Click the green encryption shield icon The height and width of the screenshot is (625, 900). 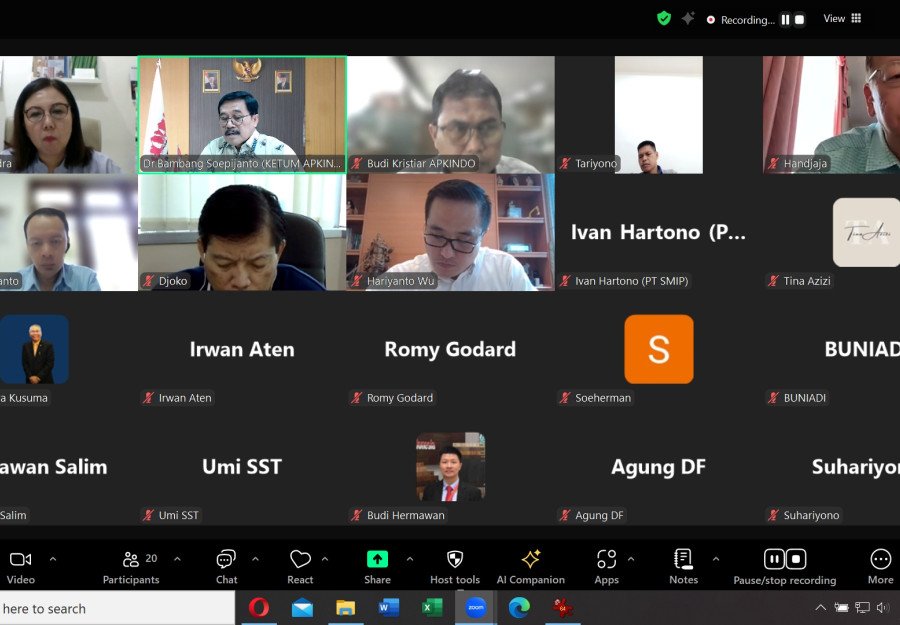pos(664,19)
